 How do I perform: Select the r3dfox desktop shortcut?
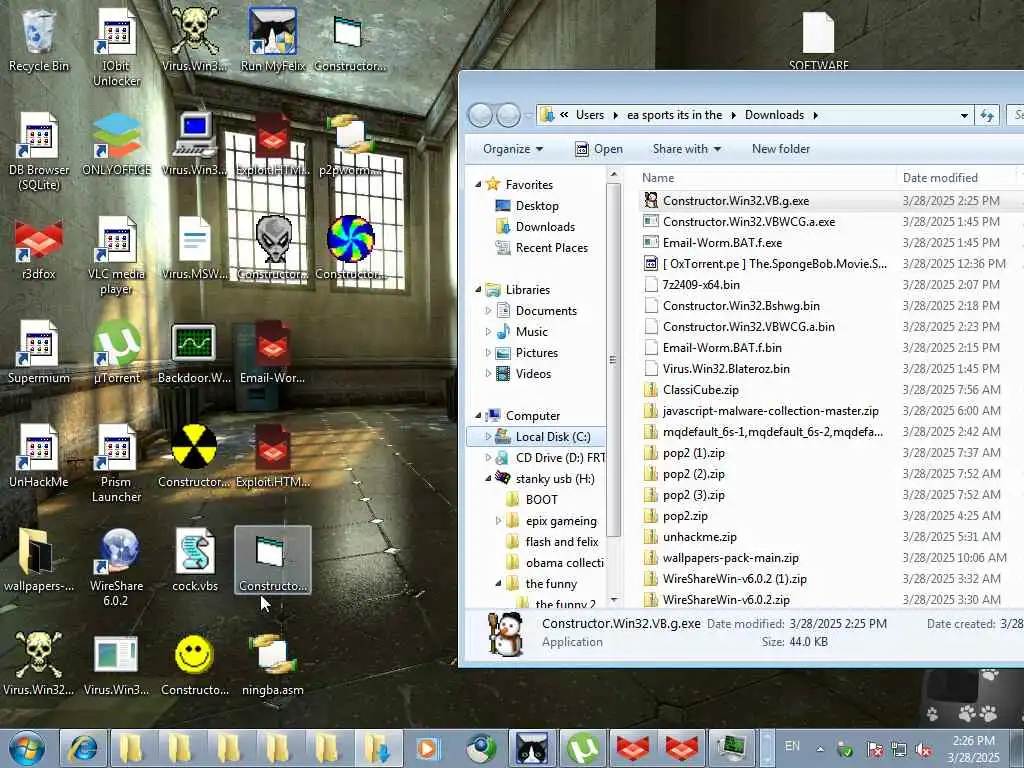(x=39, y=249)
